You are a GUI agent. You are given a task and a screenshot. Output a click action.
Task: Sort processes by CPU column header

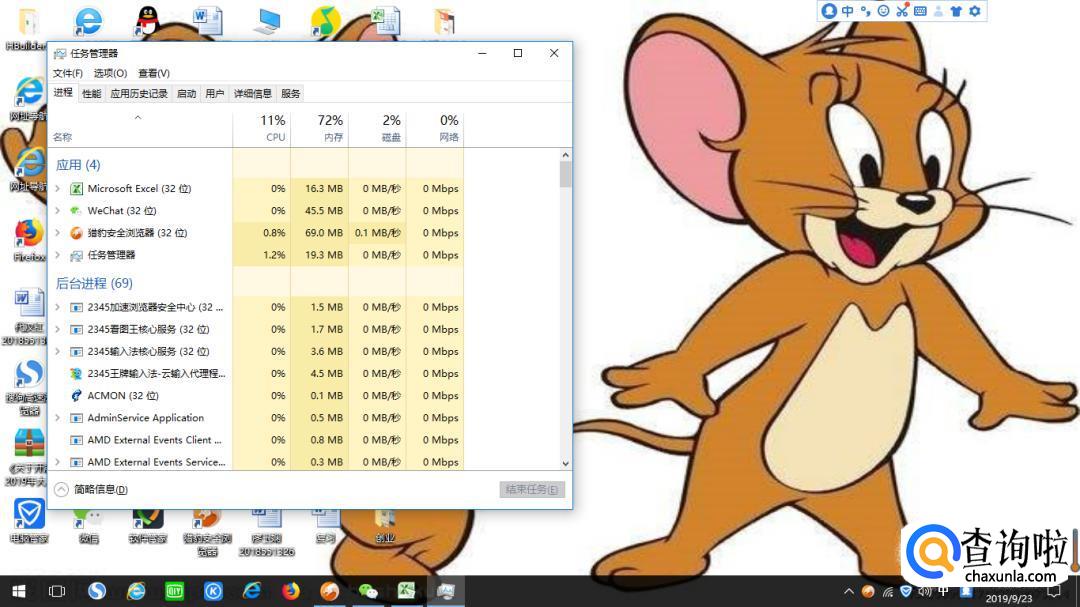[262, 128]
